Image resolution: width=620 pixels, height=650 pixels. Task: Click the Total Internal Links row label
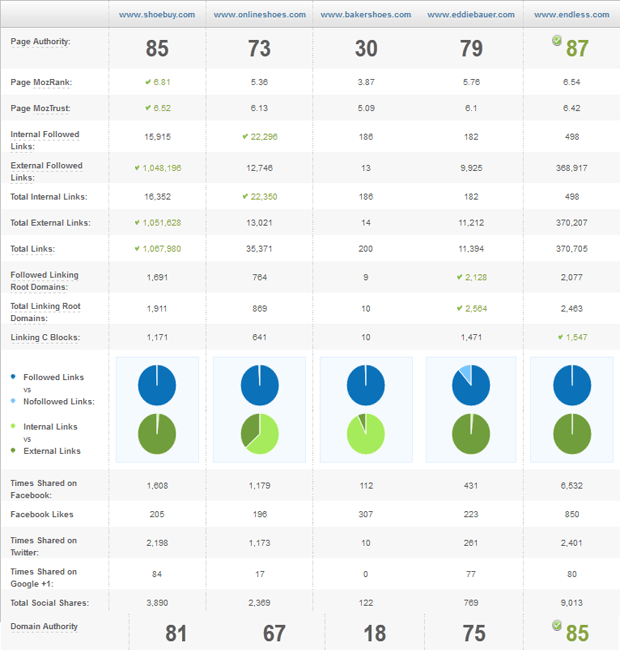pos(49,197)
